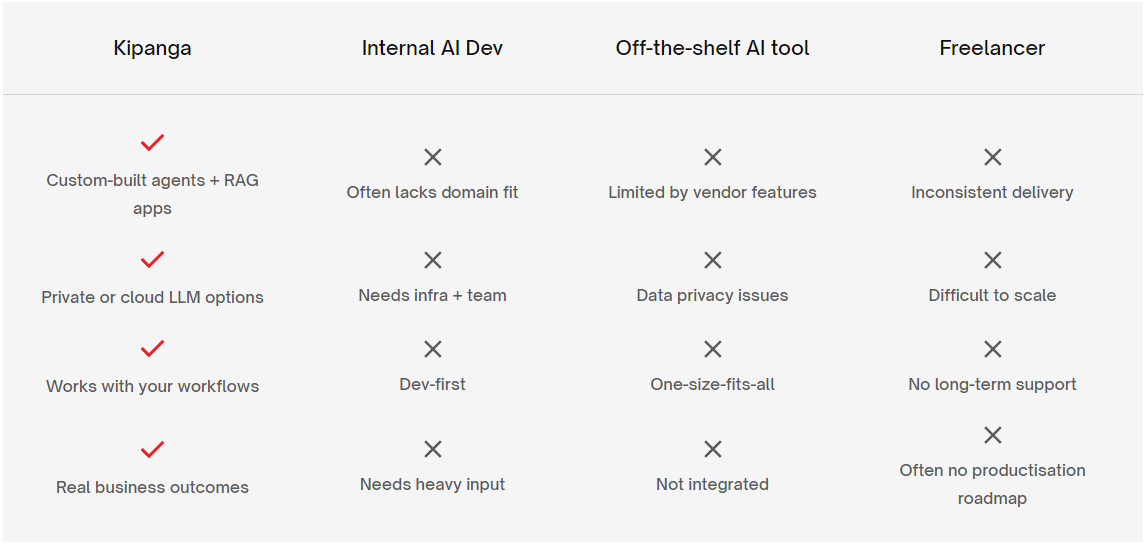
Task: Click the Difficult to scale text
Action: point(992,296)
